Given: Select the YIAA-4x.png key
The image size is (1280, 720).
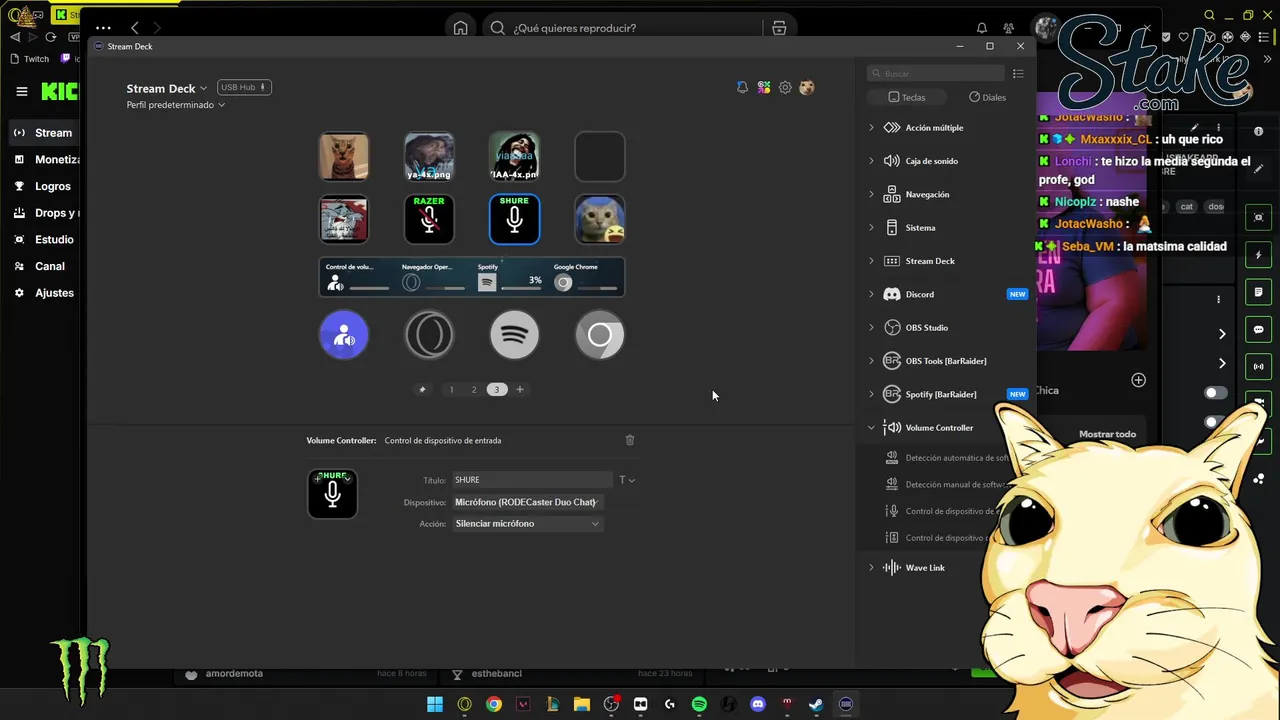Looking at the screenshot, I should click(x=514, y=157).
